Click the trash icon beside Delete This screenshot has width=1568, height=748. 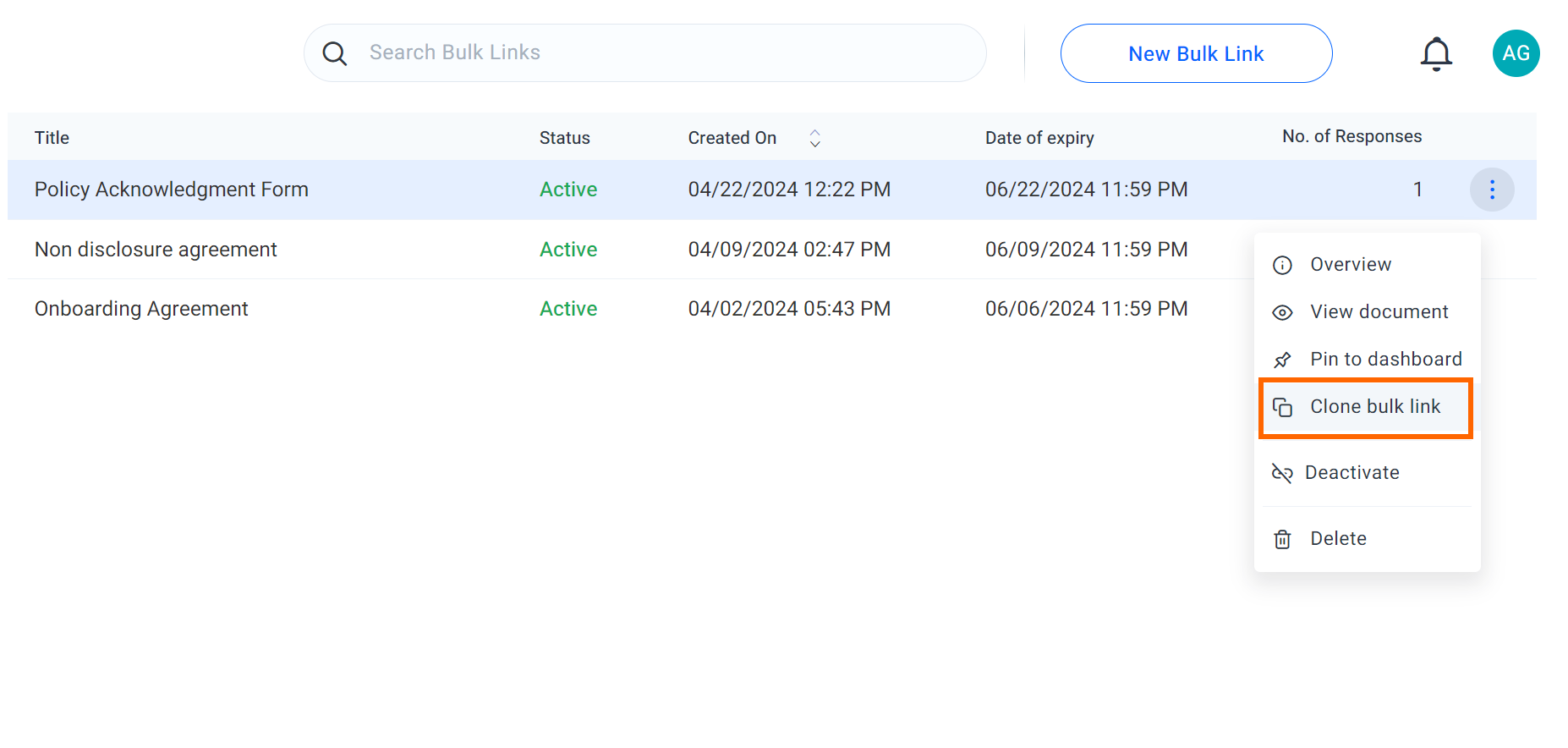pyautogui.click(x=1282, y=539)
